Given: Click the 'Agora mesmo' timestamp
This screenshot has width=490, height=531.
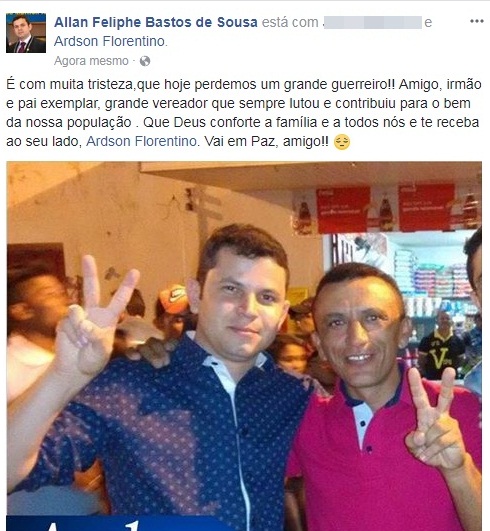Looking at the screenshot, I should (91, 61).
